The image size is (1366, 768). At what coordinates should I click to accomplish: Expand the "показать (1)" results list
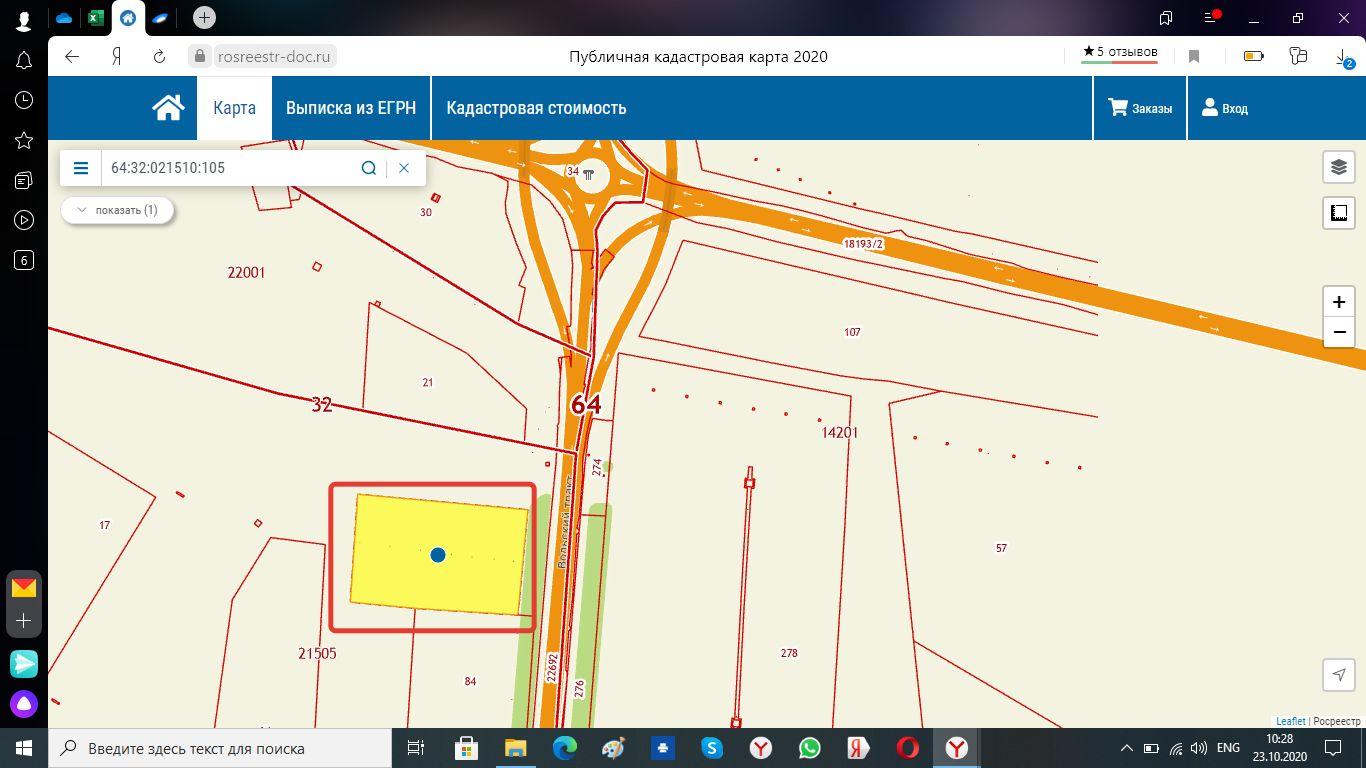117,210
